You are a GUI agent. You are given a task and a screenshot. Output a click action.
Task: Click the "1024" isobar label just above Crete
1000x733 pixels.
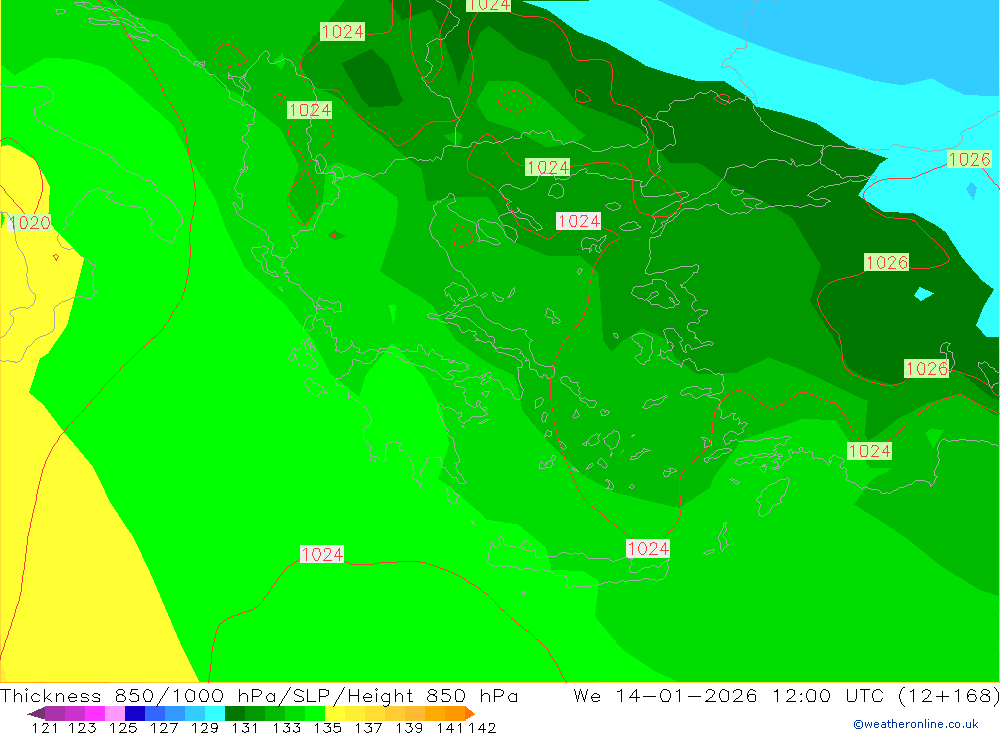(x=648, y=549)
